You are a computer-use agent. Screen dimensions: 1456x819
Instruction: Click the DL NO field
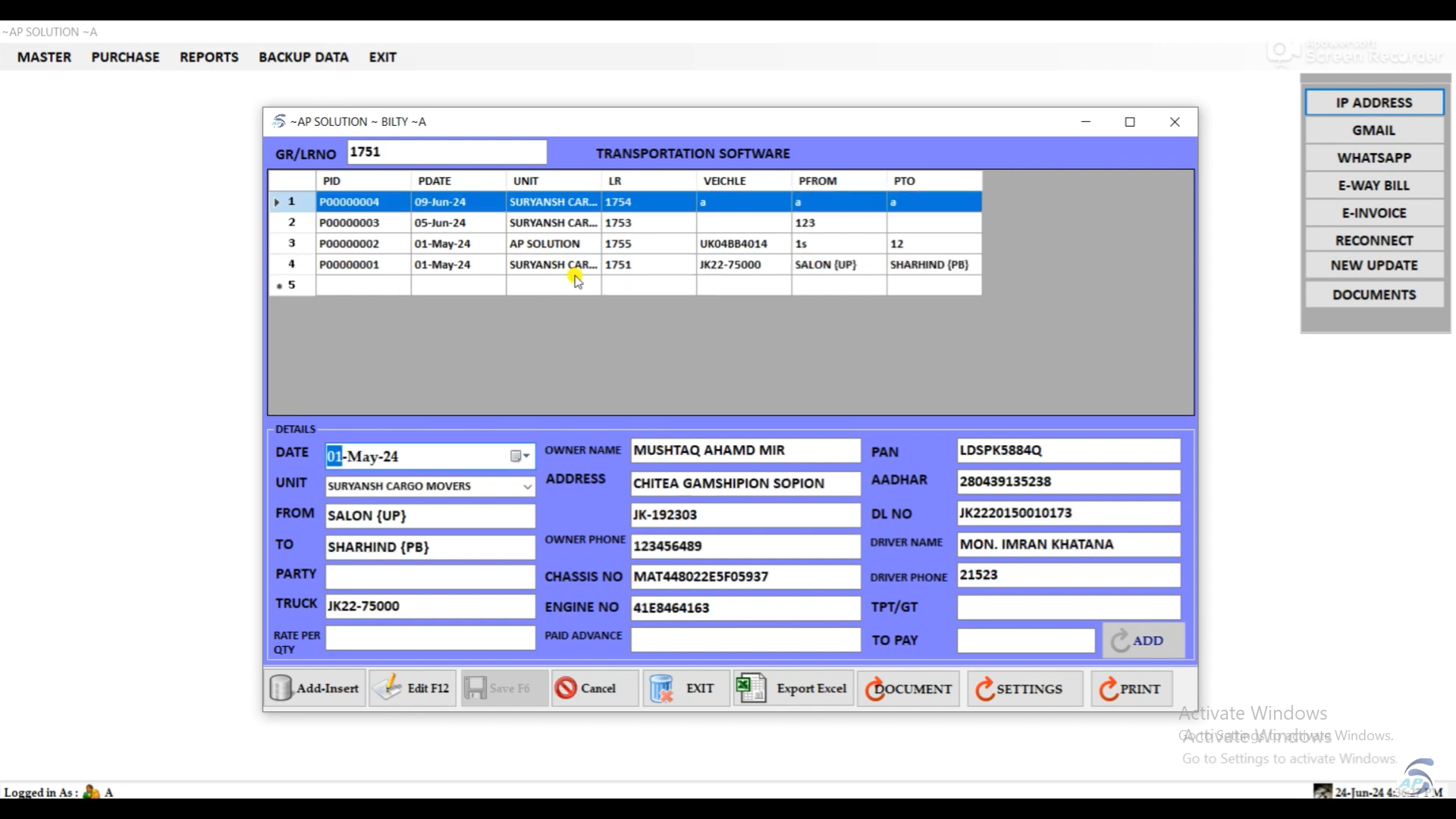(1068, 513)
